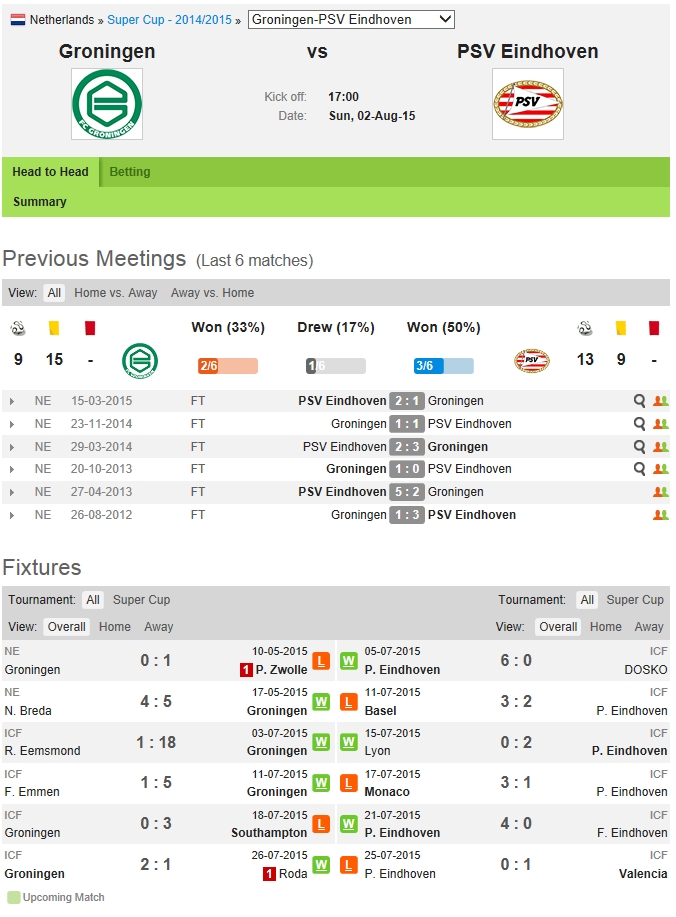This screenshot has width=676, height=917.
Task: Click head-to-head people icon for 27-04-2013 match
Action: tap(660, 492)
